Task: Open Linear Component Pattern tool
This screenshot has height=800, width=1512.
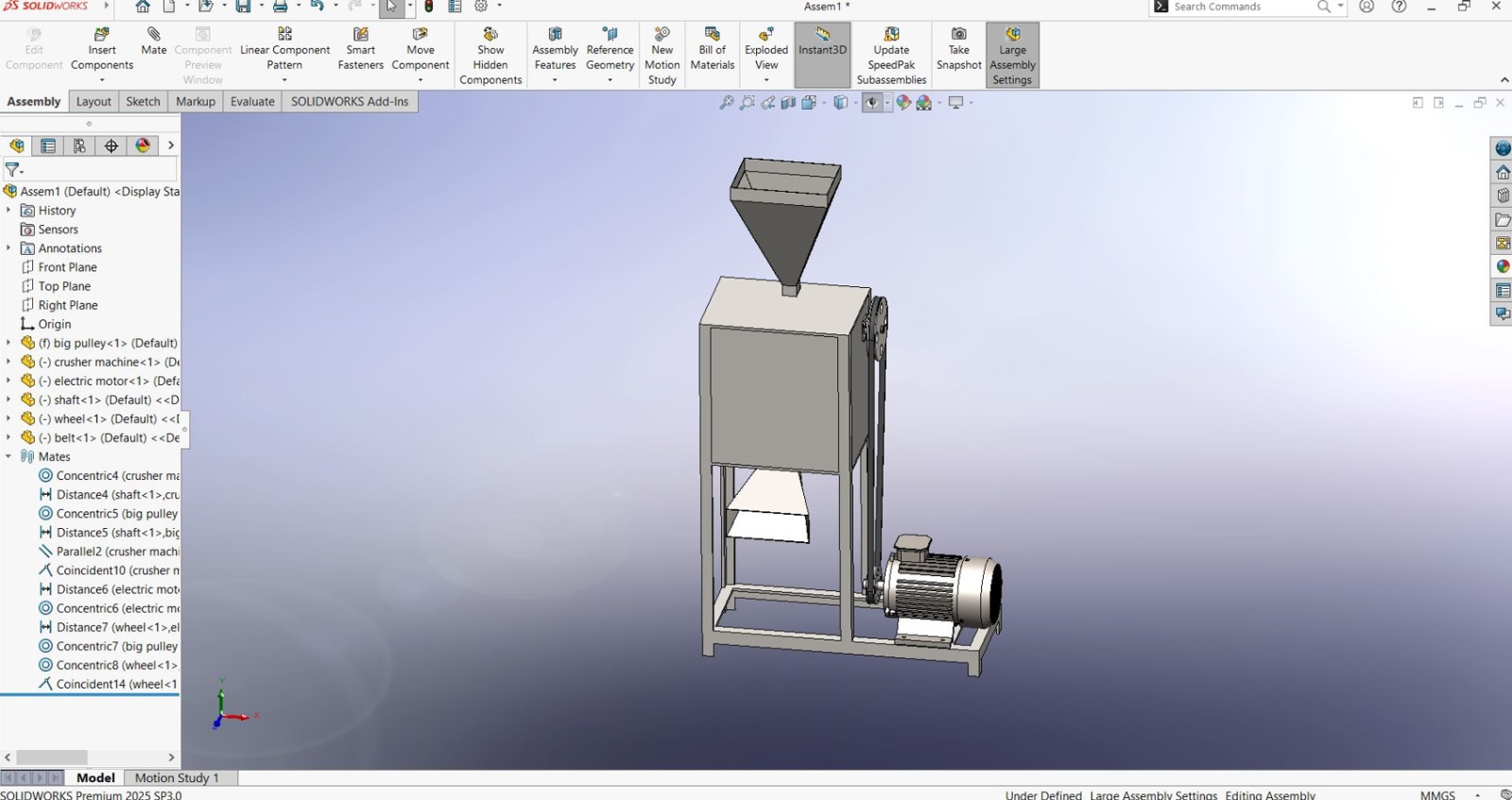Action: pos(284,49)
